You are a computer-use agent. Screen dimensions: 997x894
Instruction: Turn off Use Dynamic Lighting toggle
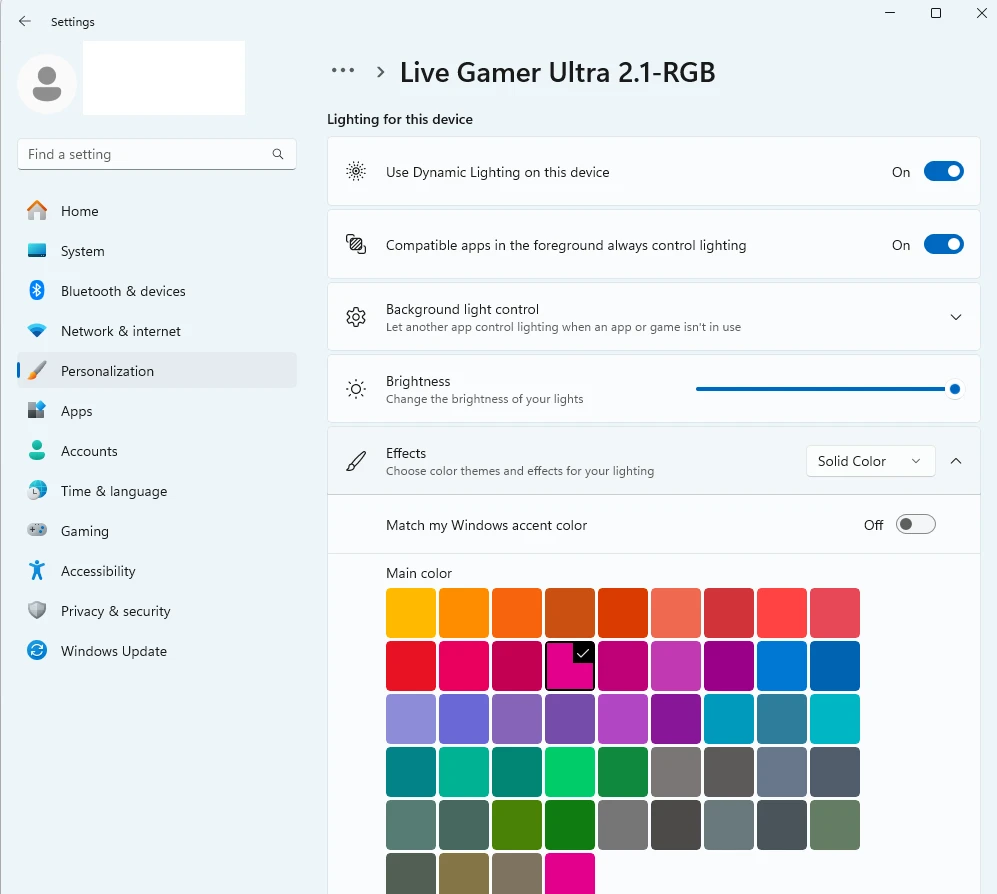click(943, 172)
